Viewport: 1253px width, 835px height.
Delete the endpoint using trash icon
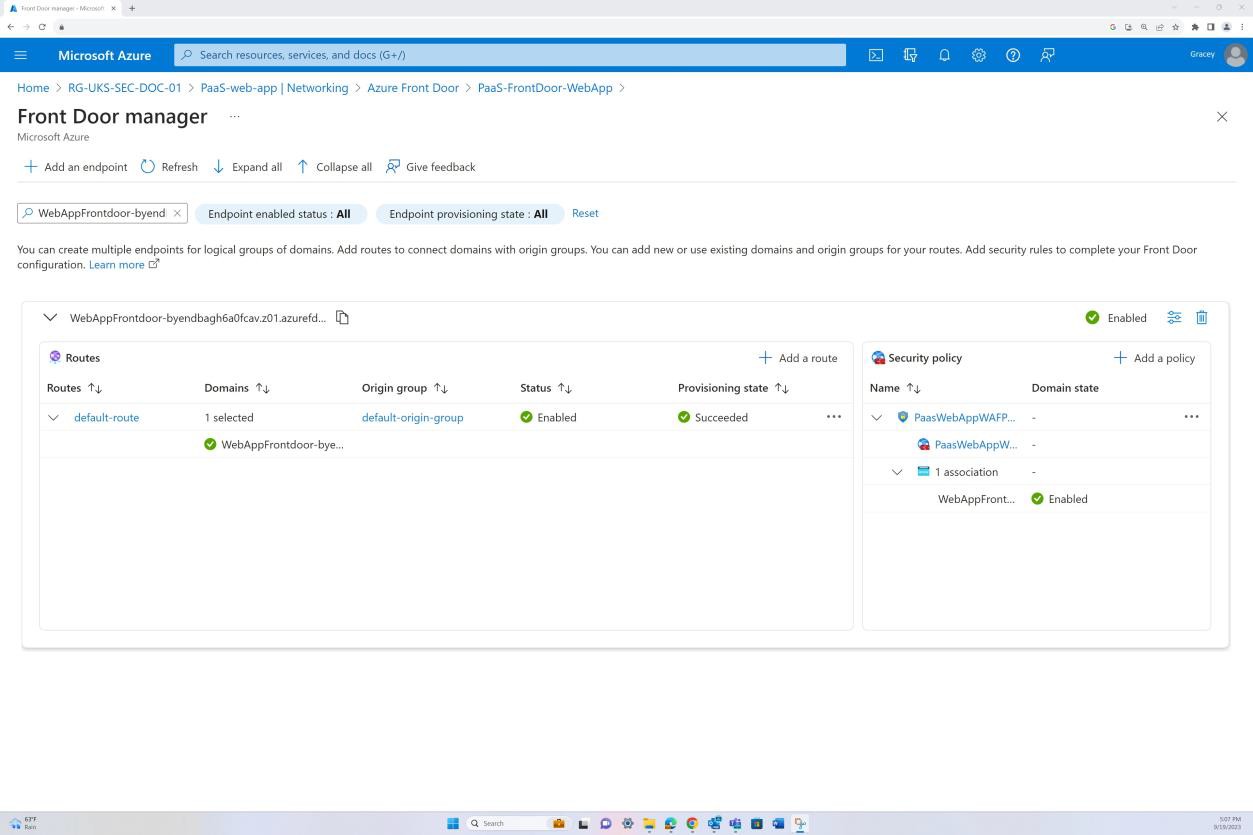click(x=1201, y=317)
